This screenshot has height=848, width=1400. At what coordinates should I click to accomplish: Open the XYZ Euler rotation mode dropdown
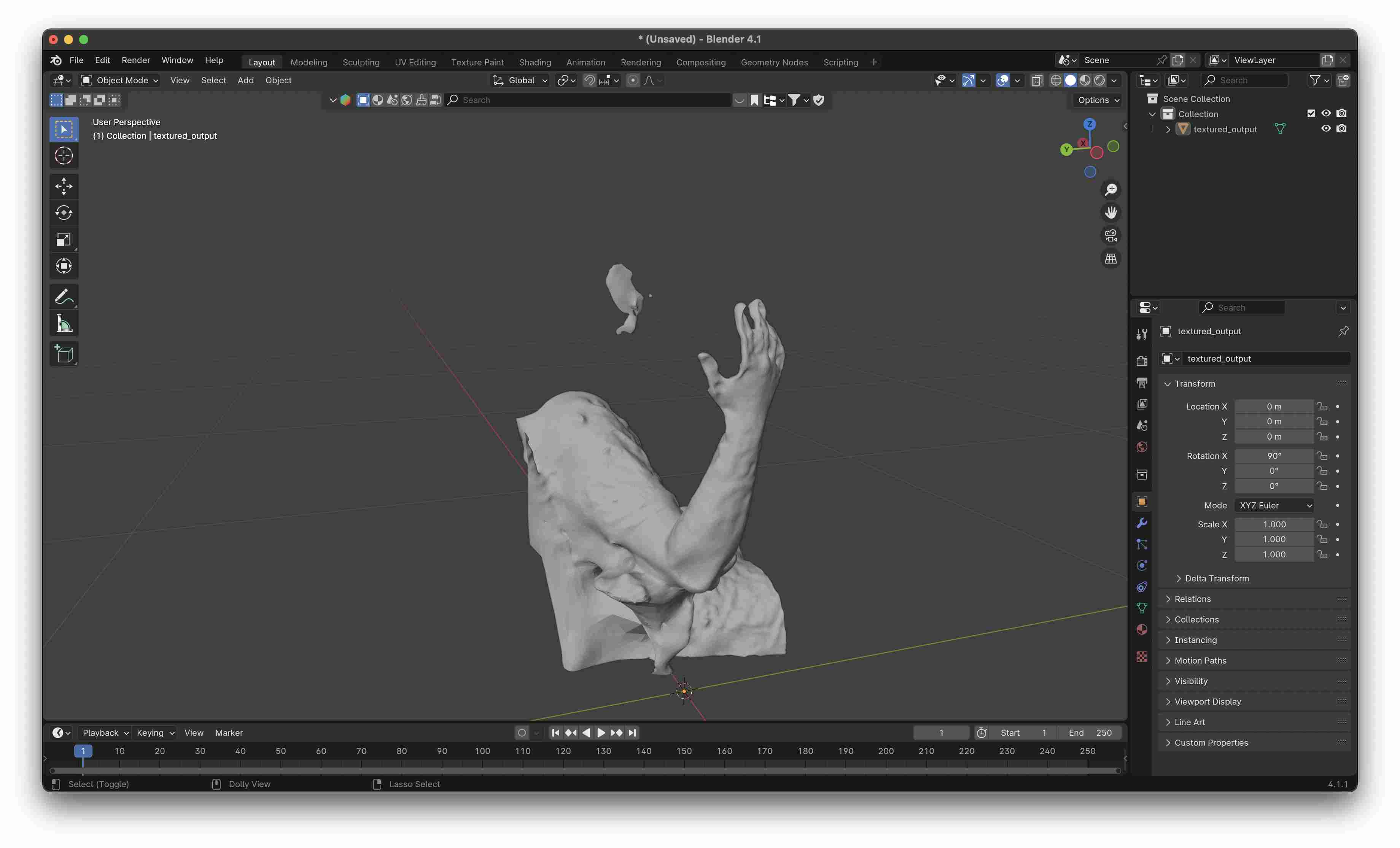[1274, 505]
